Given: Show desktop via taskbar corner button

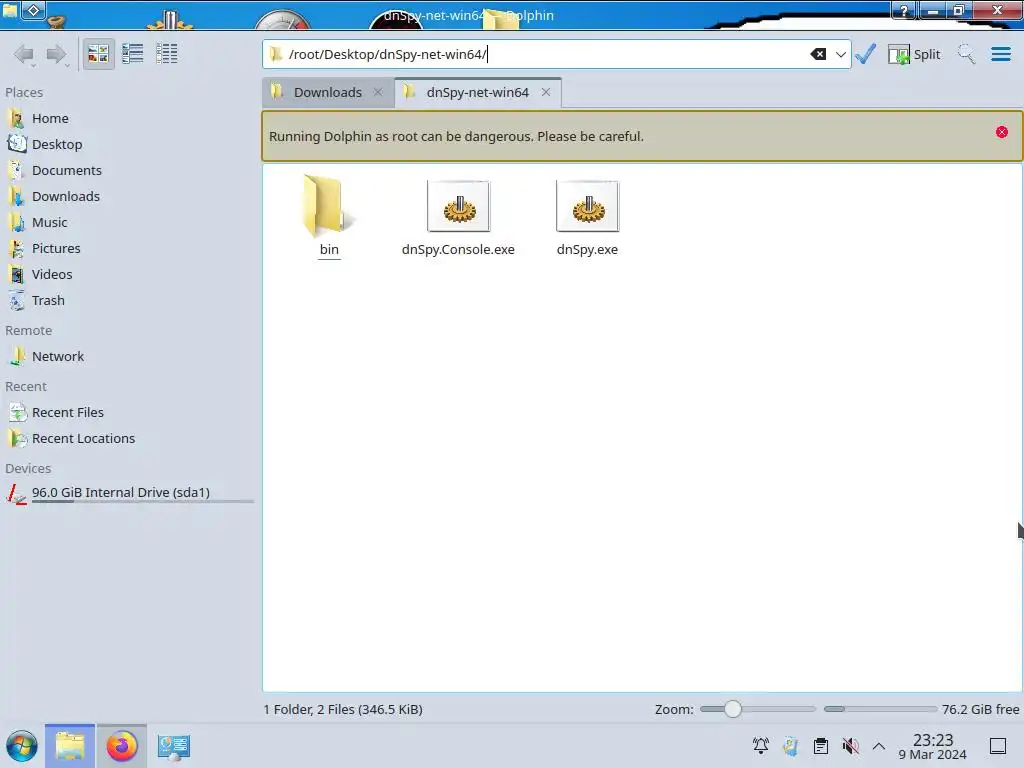Looking at the screenshot, I should [998, 746].
